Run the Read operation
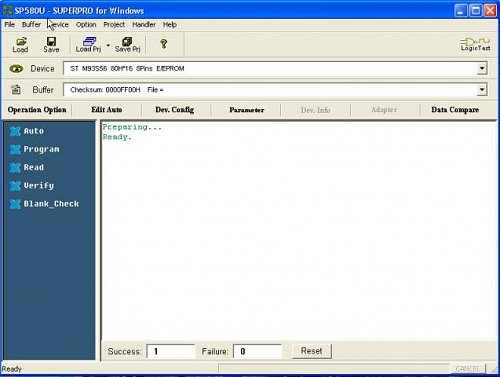Image resolution: width=500 pixels, height=377 pixels. (x=34, y=167)
